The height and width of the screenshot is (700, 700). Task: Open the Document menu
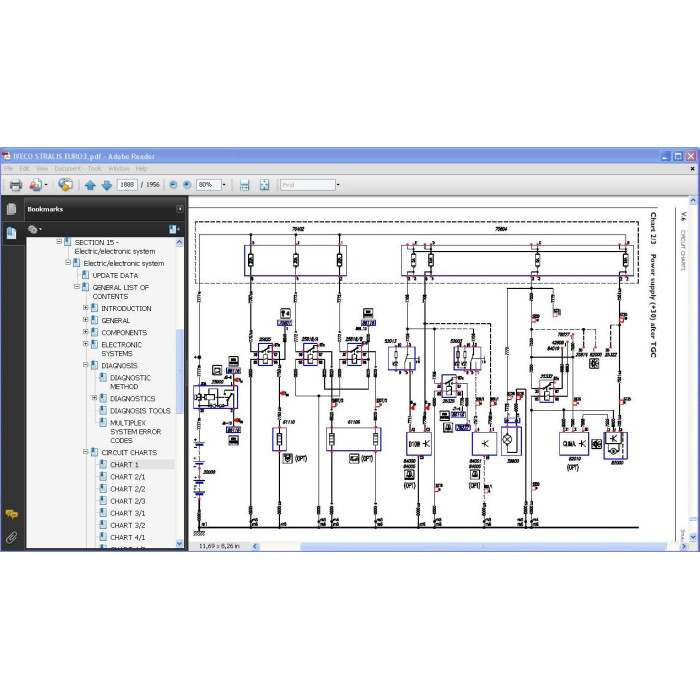point(68,169)
